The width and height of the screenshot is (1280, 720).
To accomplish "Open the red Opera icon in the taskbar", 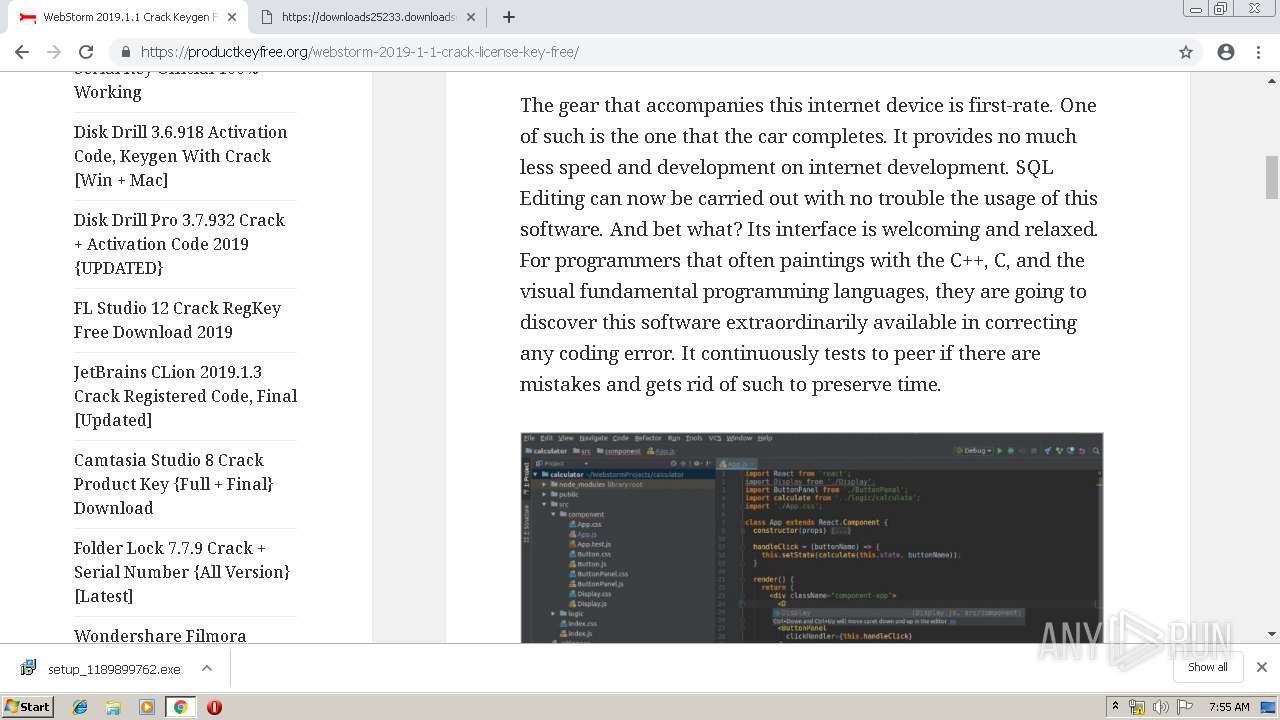I will click(x=214, y=707).
